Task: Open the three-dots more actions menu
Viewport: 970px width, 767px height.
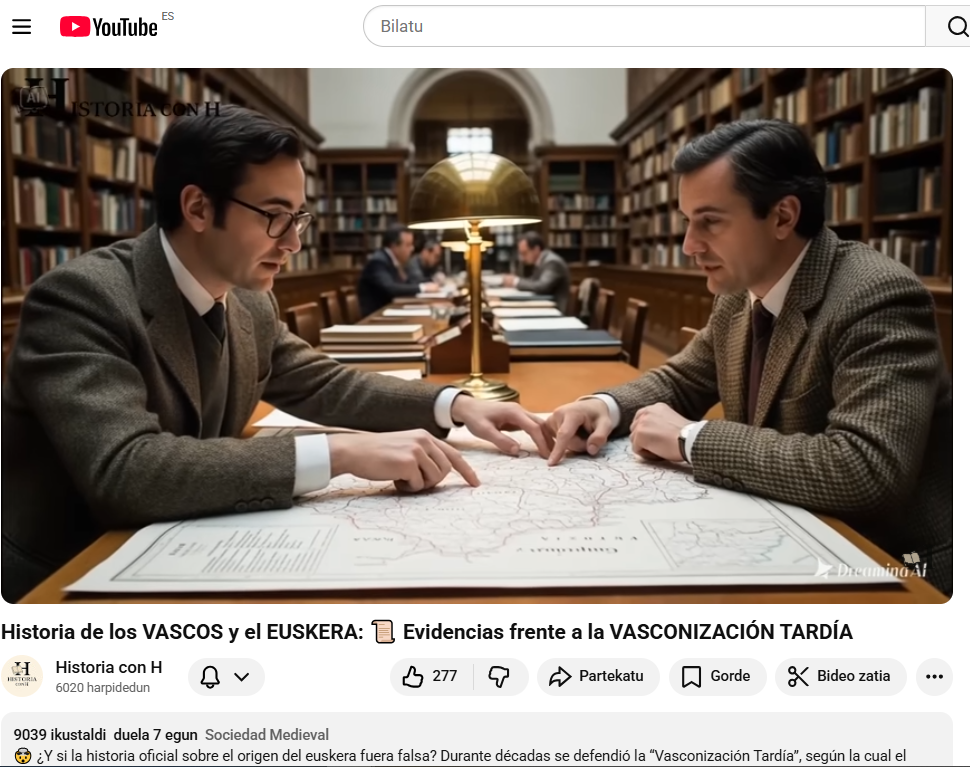Action: 934,677
